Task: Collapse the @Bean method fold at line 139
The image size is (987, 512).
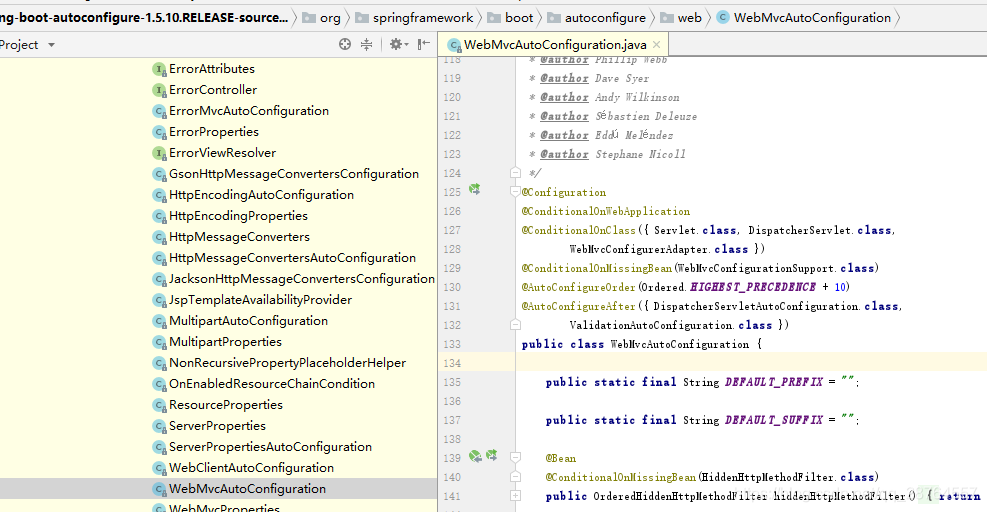Action: click(x=516, y=457)
